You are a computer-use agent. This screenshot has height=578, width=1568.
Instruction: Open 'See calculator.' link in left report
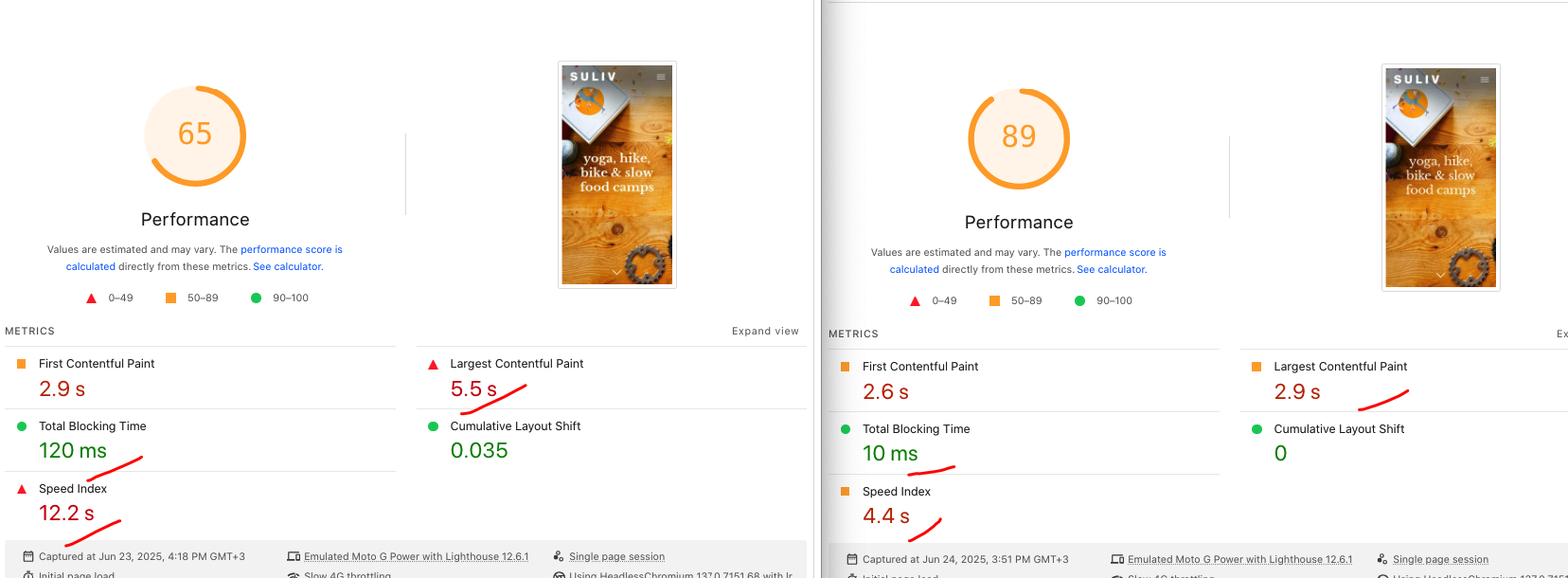(288, 267)
